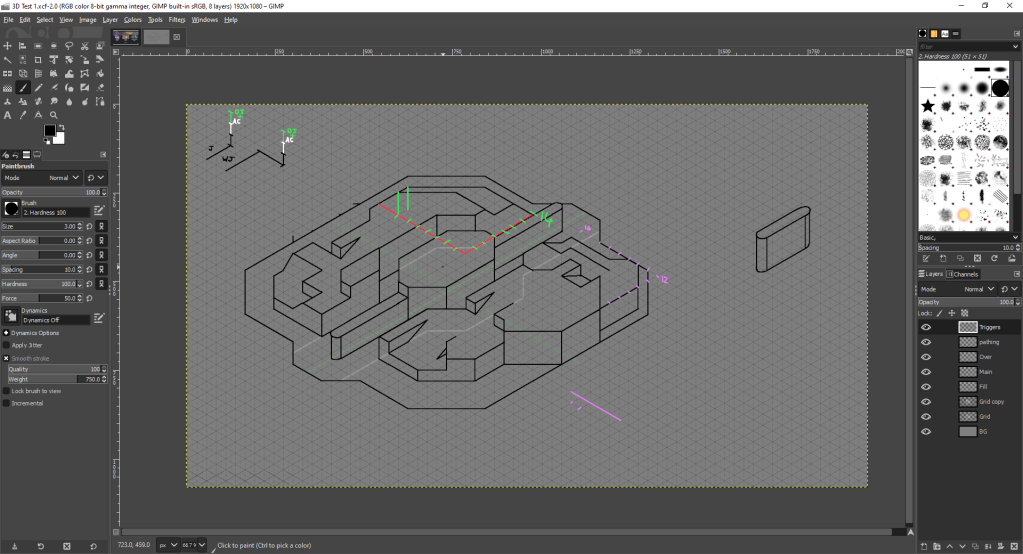Screen dimensions: 1023x554
Task: Select the Crop tool
Action: 38,60
